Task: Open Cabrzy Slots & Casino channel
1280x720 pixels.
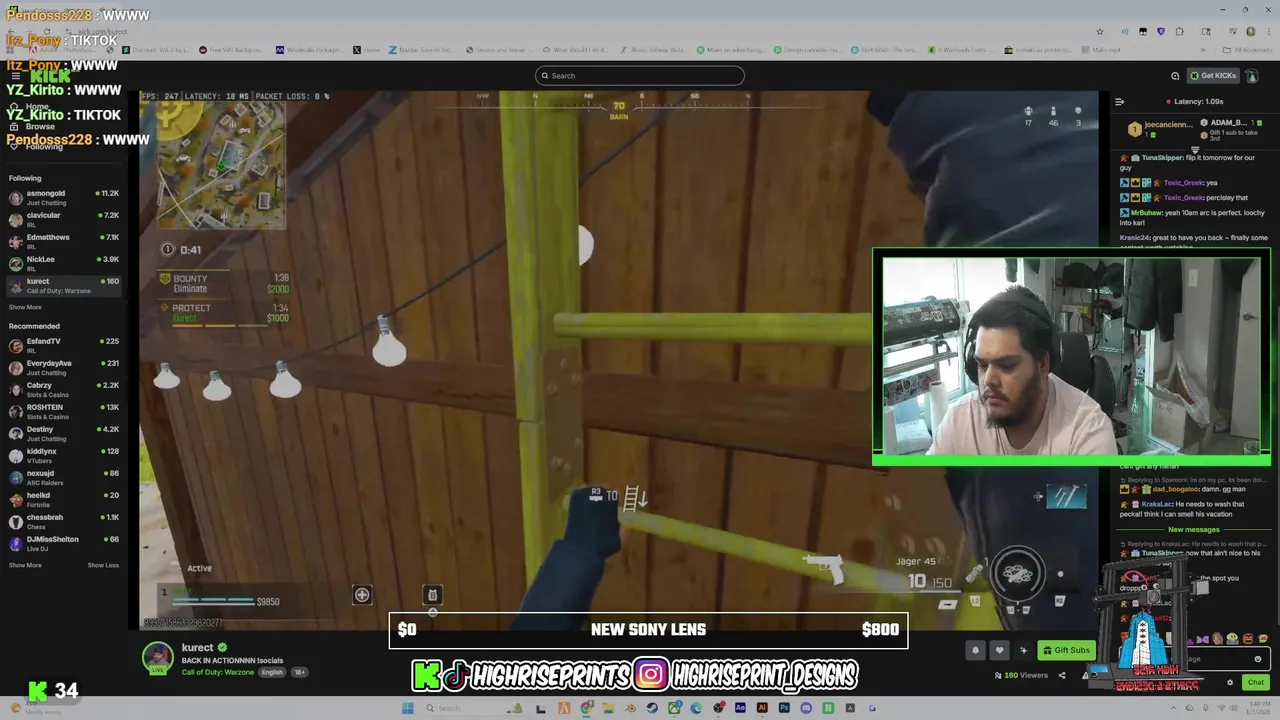Action: click(64, 390)
